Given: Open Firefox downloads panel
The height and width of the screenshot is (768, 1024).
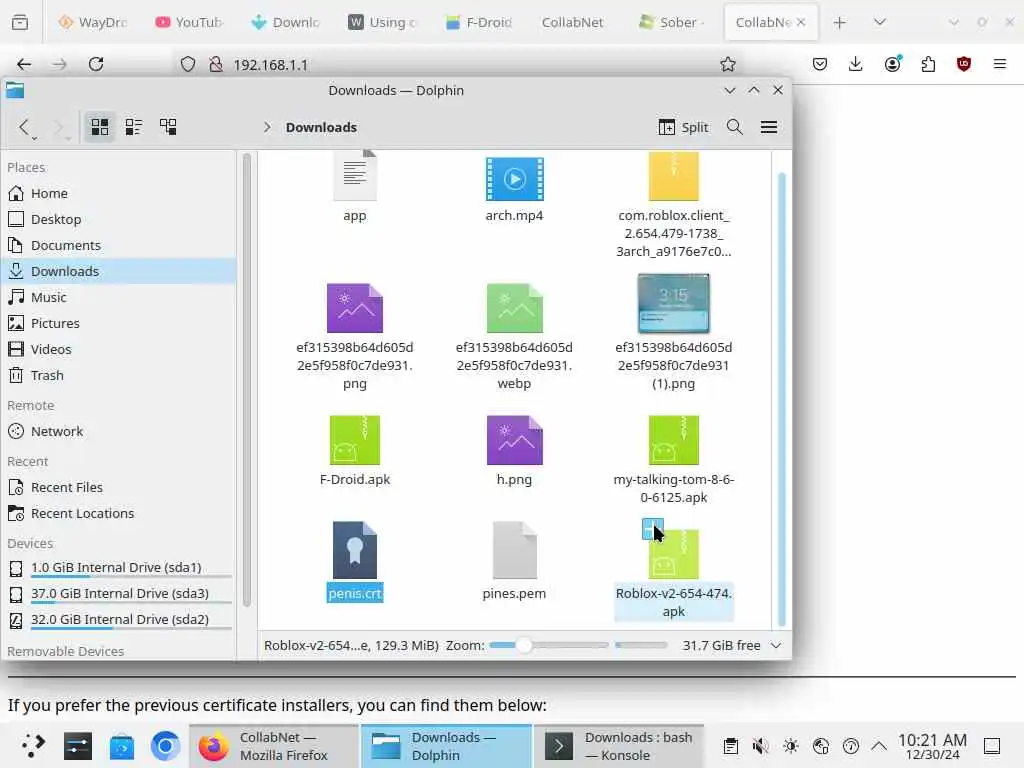Looking at the screenshot, I should click(x=856, y=64).
